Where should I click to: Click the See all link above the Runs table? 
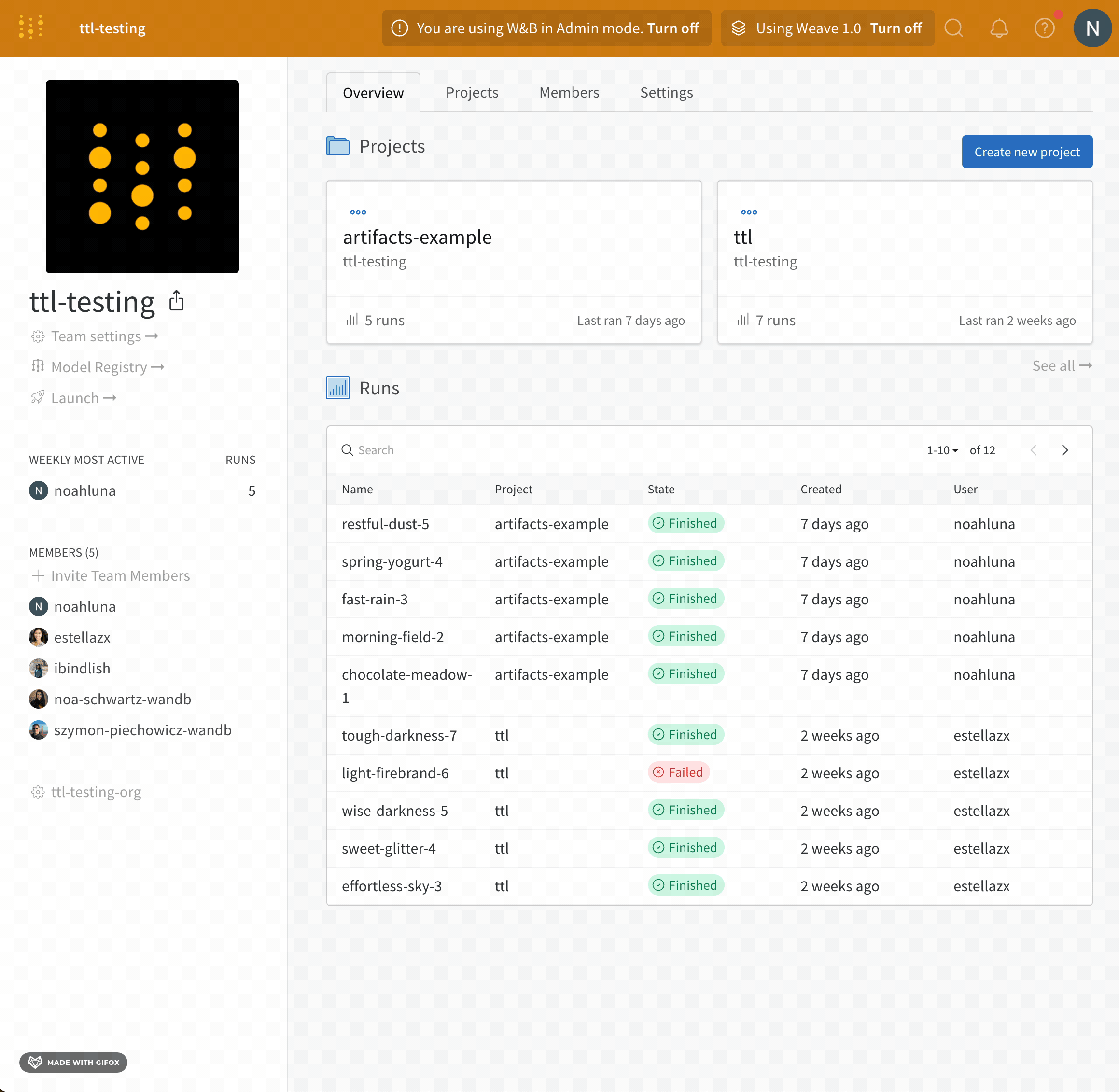click(1062, 365)
